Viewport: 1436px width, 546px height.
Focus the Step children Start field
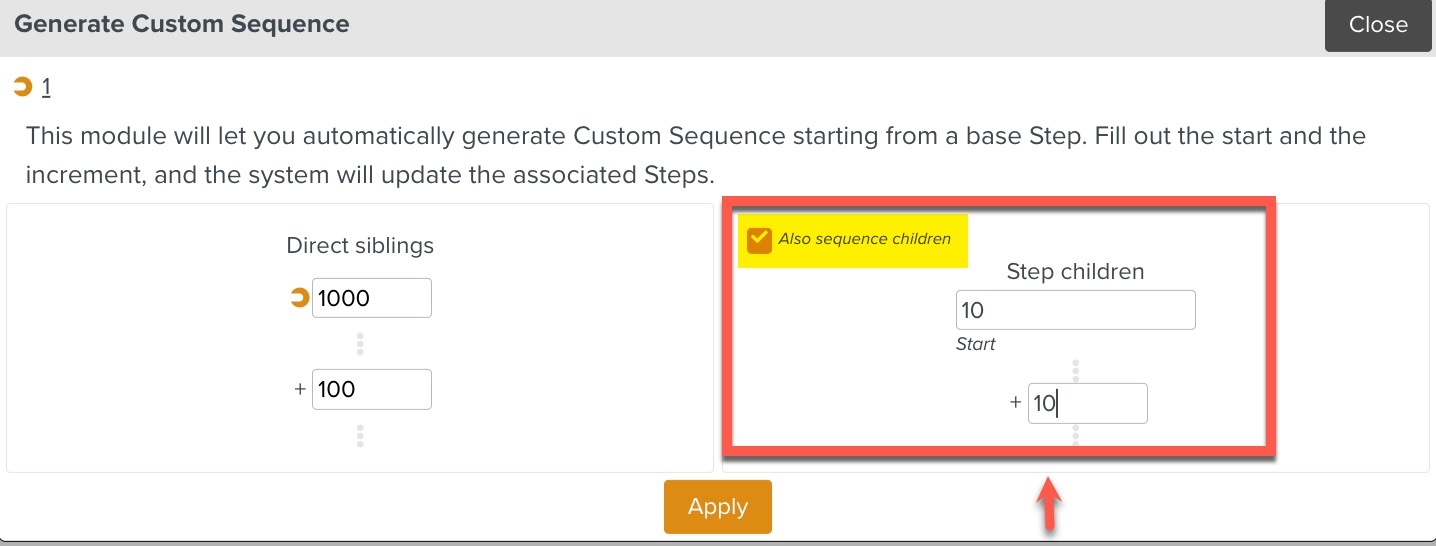pyautogui.click(x=1075, y=310)
